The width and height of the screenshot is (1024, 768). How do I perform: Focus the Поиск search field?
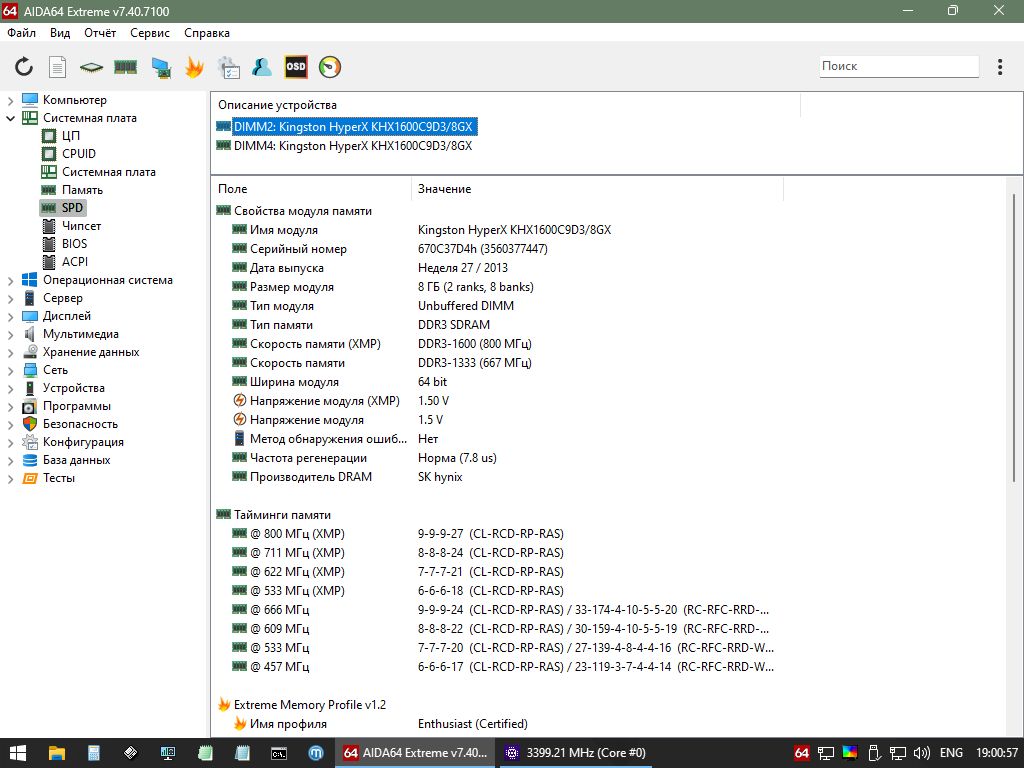coord(899,66)
